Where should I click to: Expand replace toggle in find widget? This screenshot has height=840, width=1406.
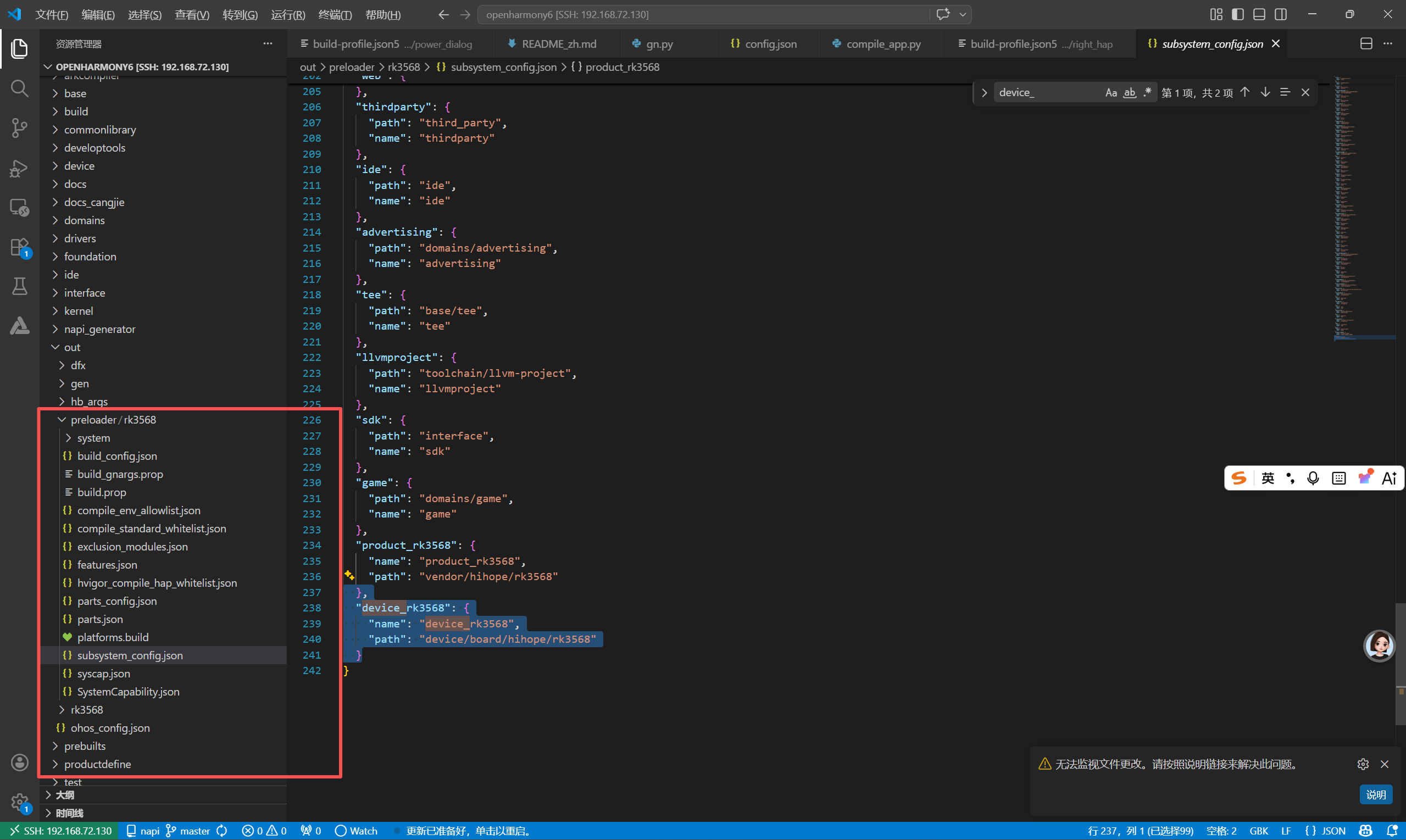985,92
